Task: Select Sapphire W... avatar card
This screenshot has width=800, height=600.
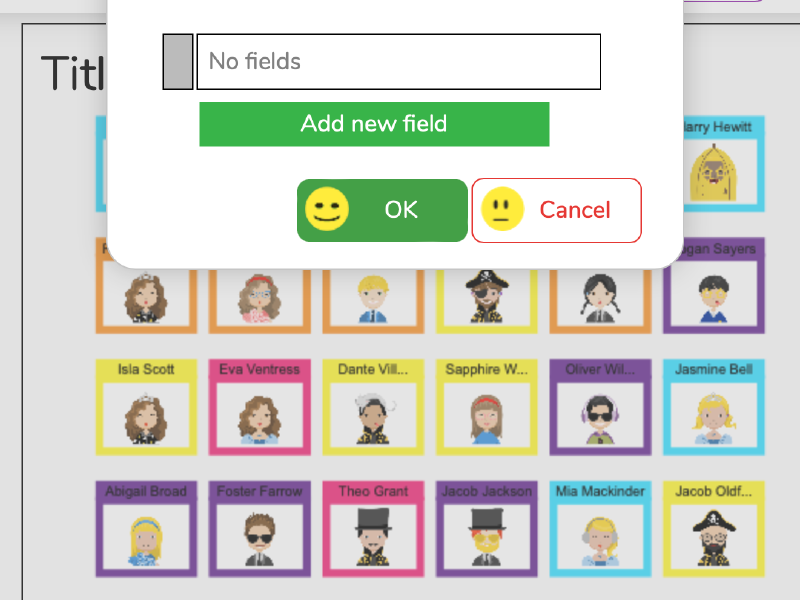Action: coord(486,407)
